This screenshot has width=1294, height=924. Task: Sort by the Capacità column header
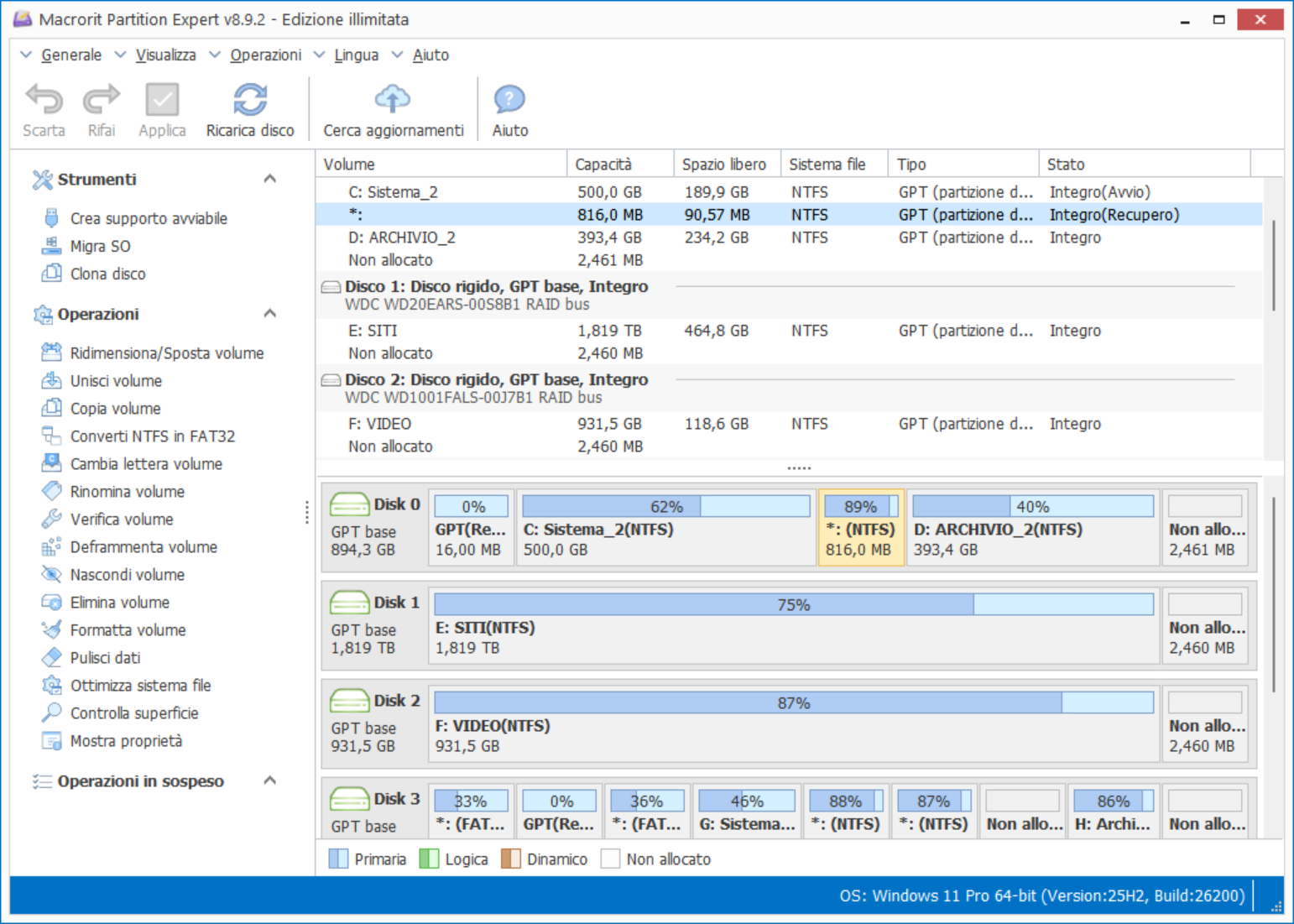point(620,164)
